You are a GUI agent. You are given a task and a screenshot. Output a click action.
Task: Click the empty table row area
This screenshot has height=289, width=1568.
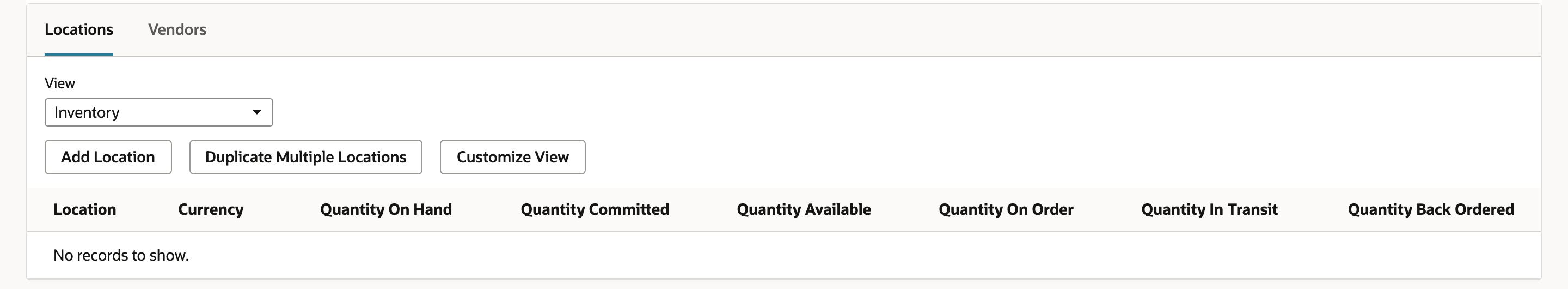(784, 255)
